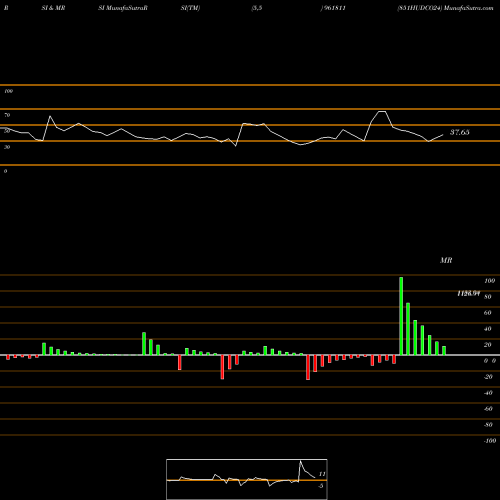Viewport: 500px width, 500px height.
Task: Click the 70 label on the RSI axis
Action: pyautogui.click(x=7, y=115)
